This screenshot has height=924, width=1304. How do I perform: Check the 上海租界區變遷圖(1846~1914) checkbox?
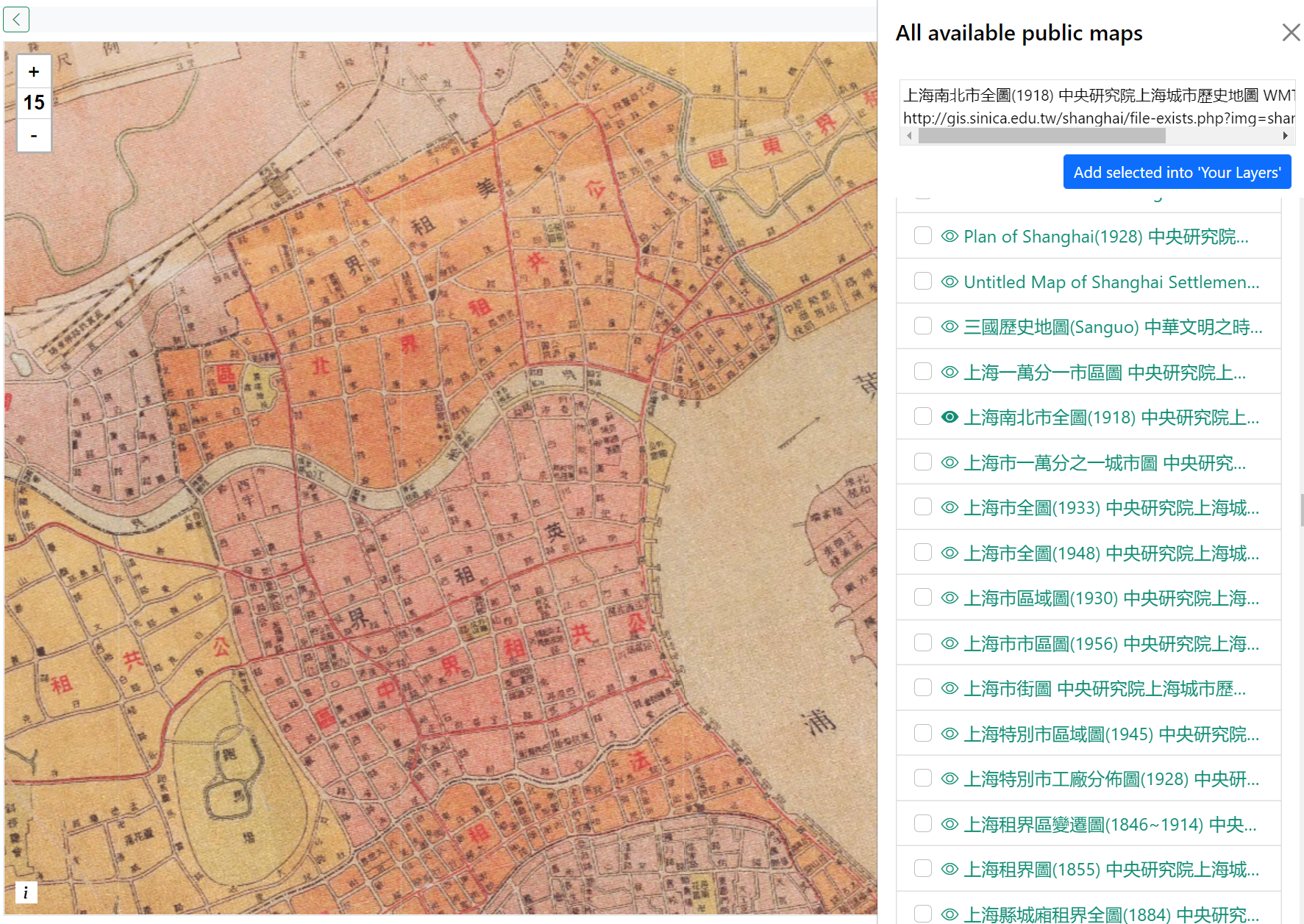click(x=923, y=824)
